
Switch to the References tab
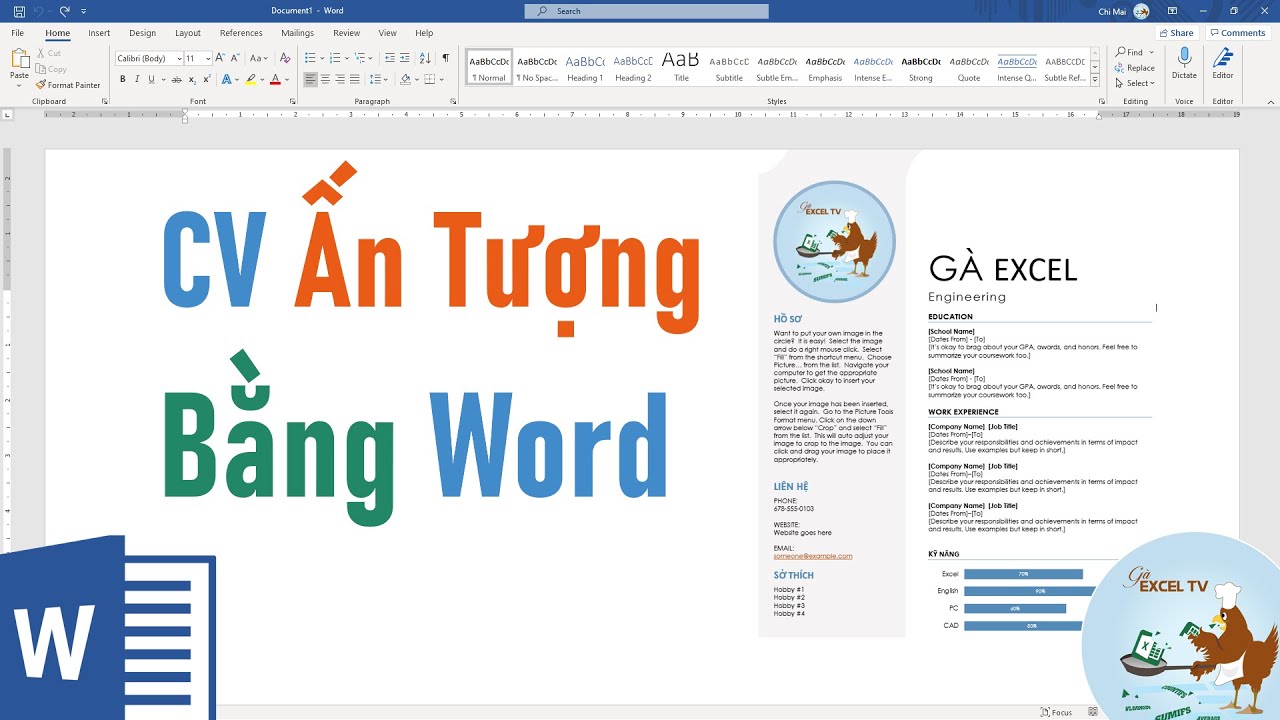(x=241, y=33)
